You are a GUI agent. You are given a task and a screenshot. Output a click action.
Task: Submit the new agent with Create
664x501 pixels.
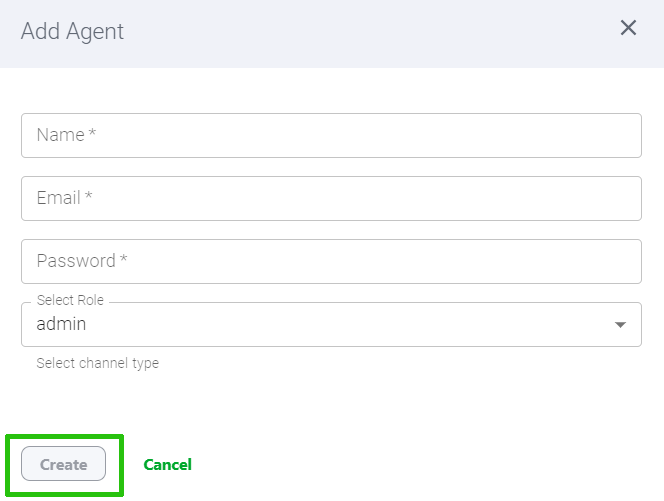63,464
